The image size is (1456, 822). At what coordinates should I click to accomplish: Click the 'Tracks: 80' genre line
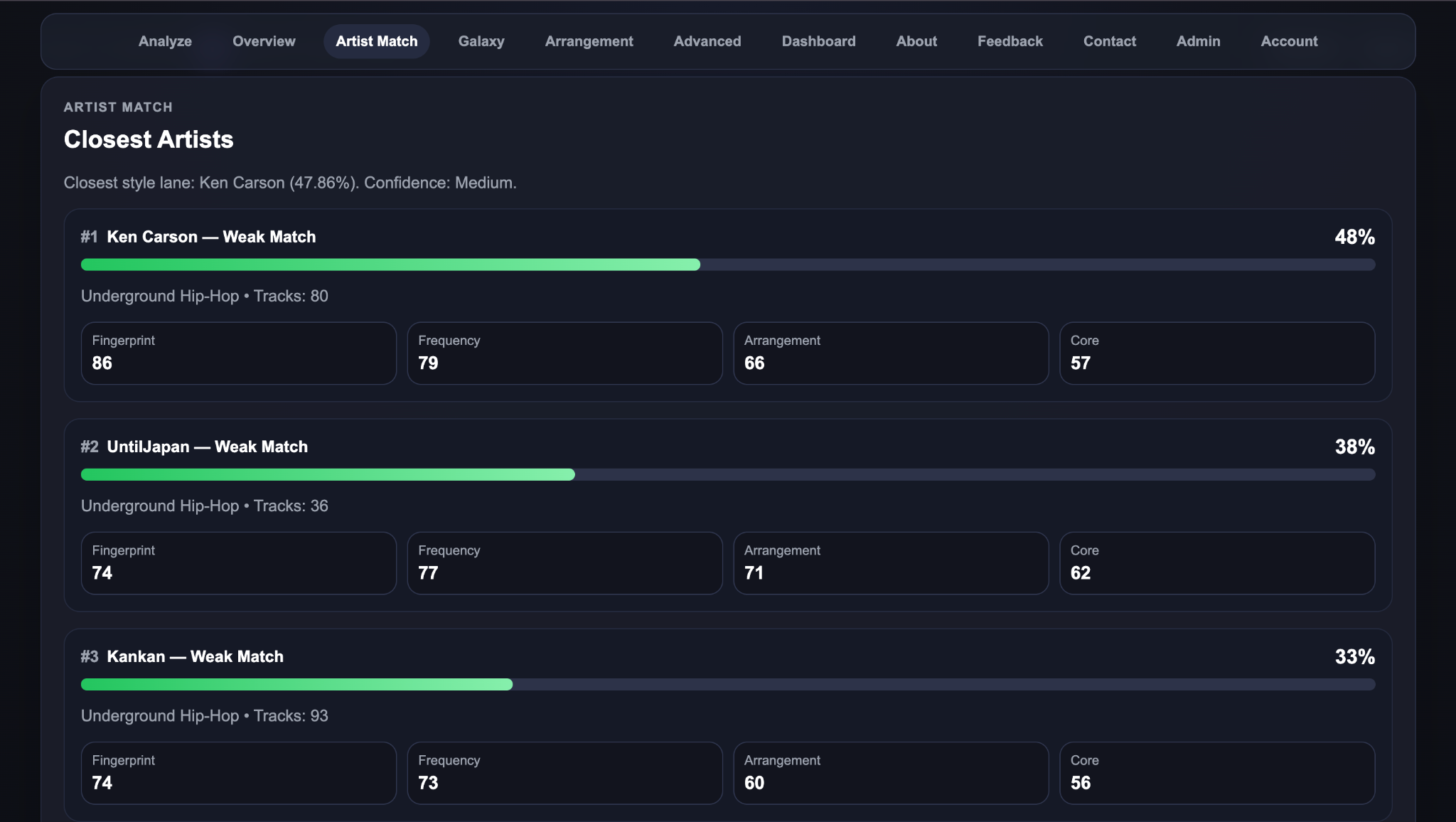205,296
